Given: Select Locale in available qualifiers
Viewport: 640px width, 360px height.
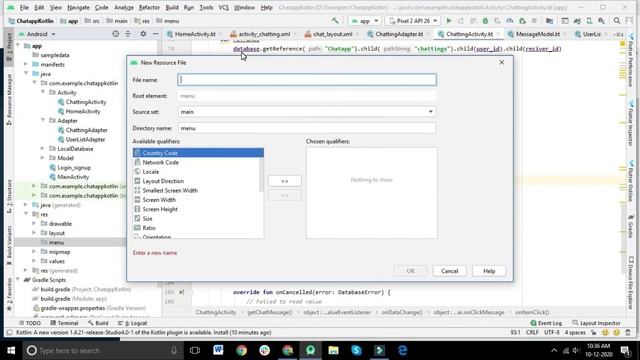Looking at the screenshot, I should (198, 171).
